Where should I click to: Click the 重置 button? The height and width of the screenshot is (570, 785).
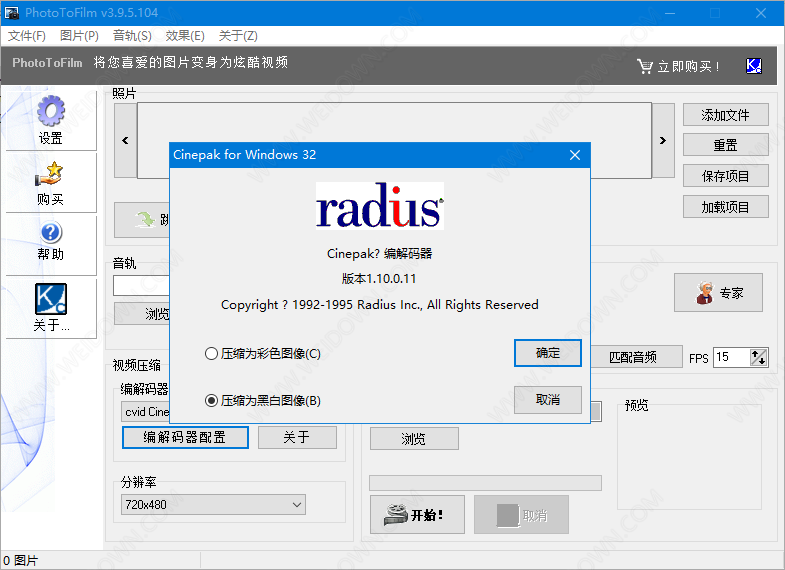[x=725, y=145]
